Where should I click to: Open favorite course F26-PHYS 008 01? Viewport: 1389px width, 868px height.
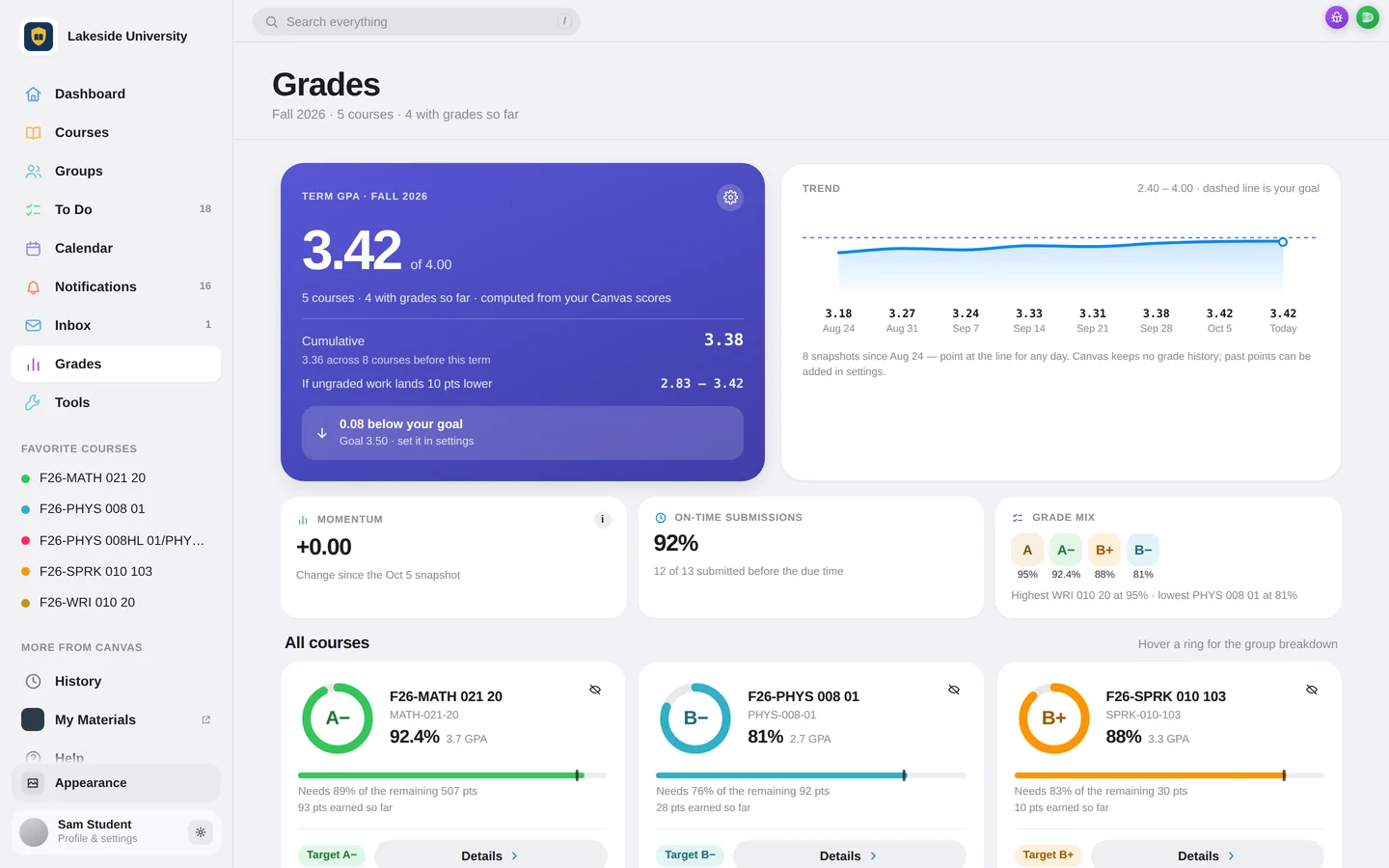click(x=116, y=509)
